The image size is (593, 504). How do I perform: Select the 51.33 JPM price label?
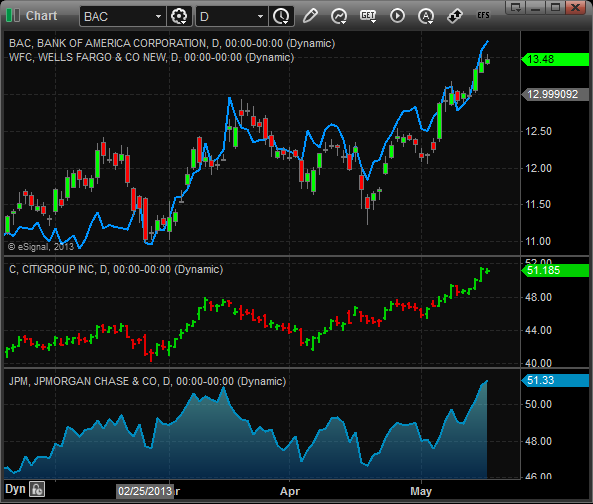pyautogui.click(x=555, y=380)
